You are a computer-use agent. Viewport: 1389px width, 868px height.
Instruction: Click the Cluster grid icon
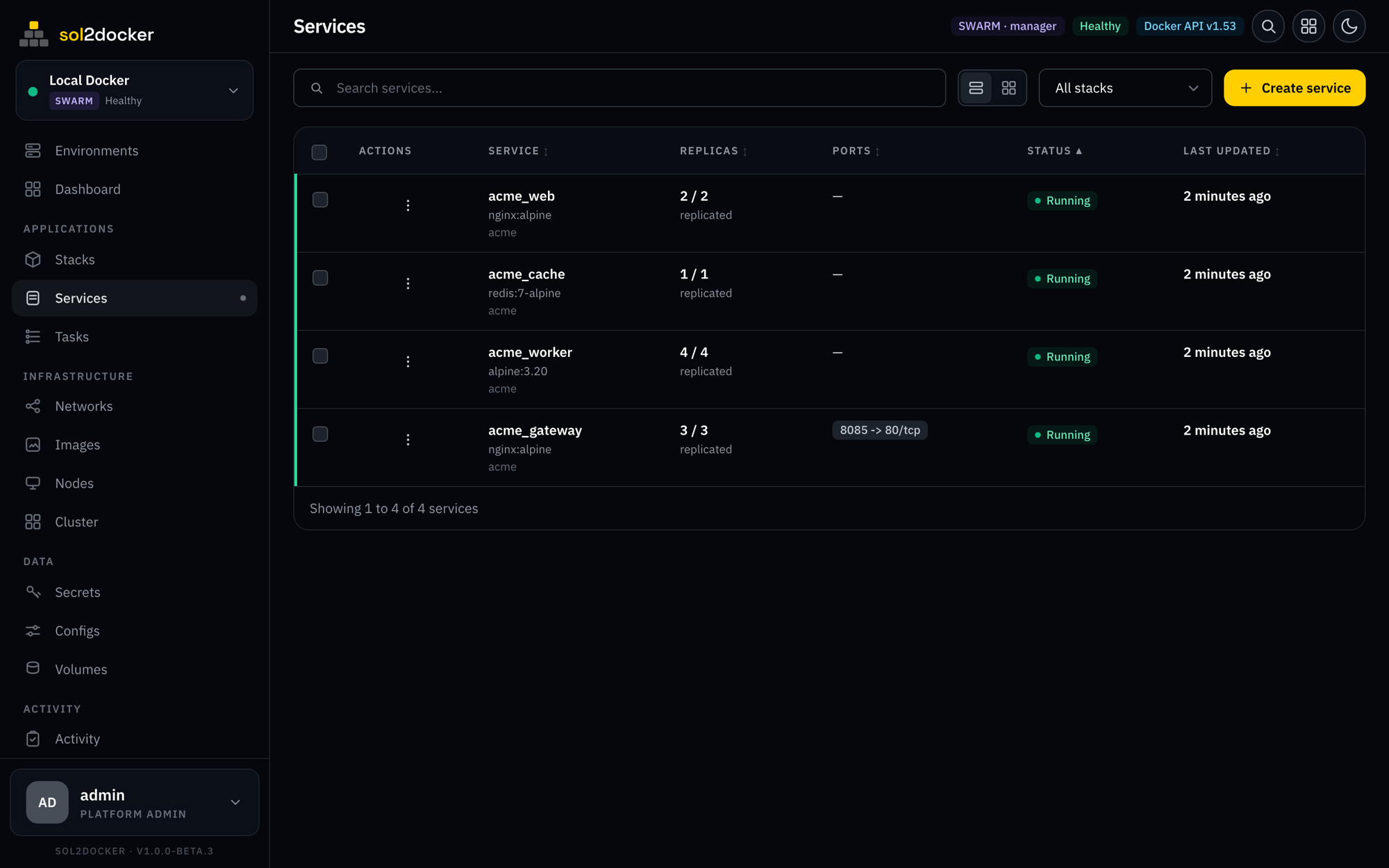coord(33,521)
